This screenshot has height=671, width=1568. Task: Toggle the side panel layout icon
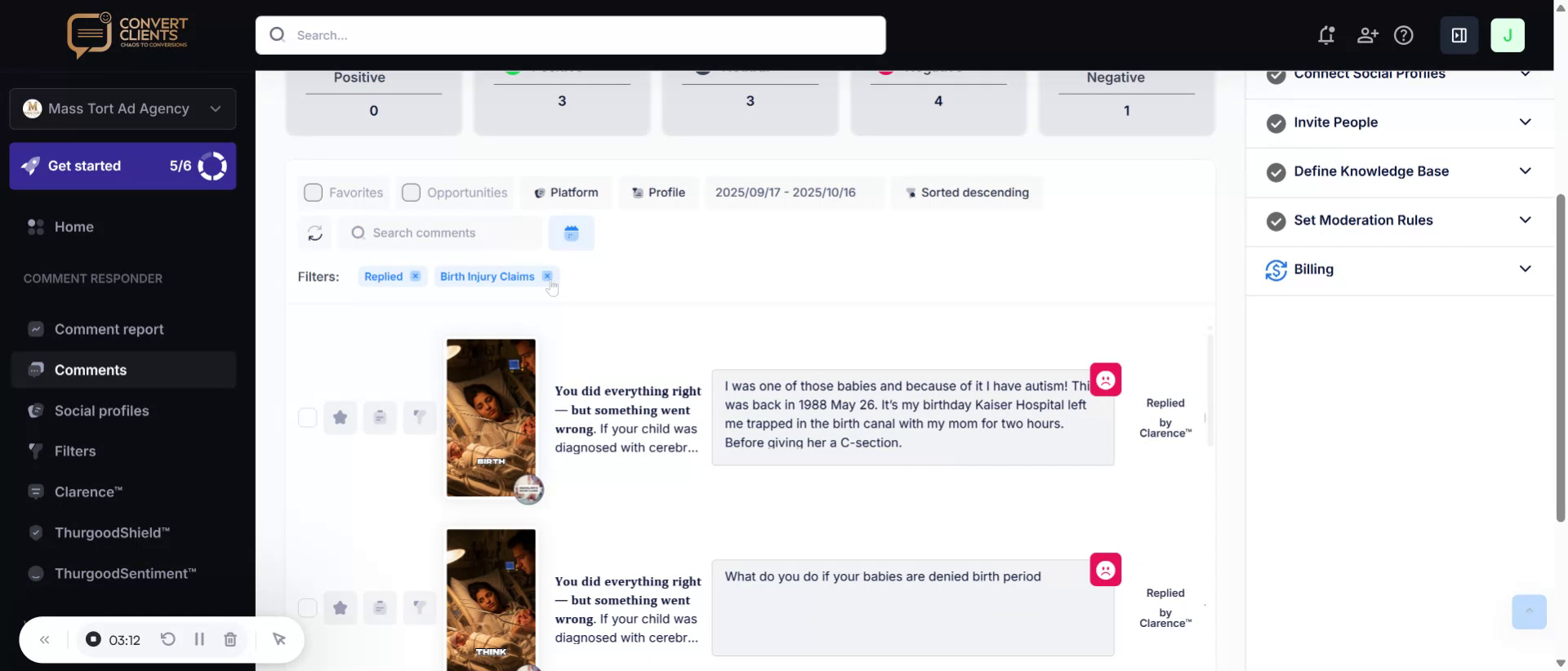point(1459,35)
